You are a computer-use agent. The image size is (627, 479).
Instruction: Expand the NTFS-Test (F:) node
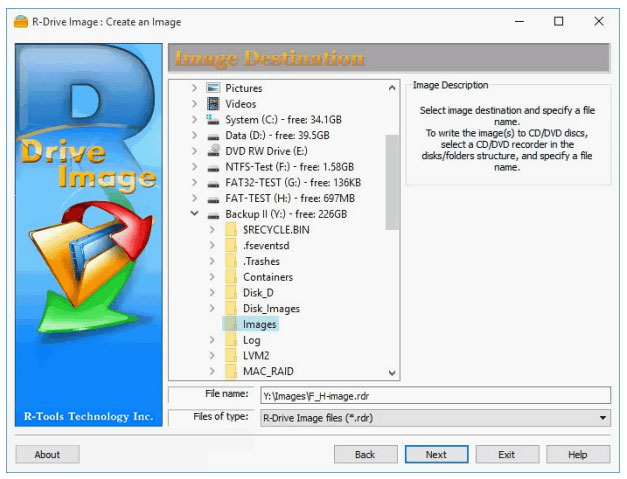click(x=194, y=166)
